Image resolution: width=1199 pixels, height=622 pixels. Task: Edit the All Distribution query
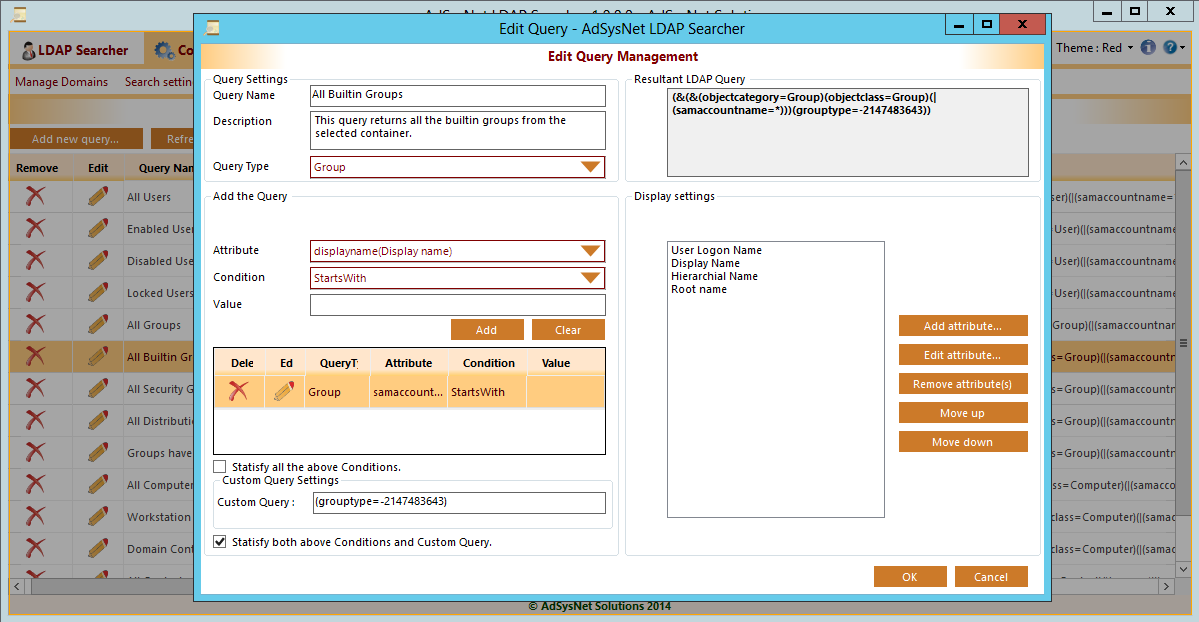[98, 421]
